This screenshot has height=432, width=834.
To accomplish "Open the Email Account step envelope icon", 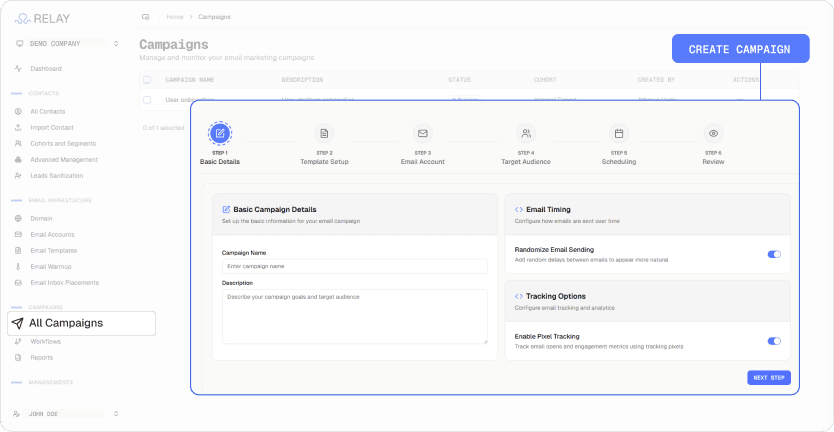I will [x=423, y=133].
